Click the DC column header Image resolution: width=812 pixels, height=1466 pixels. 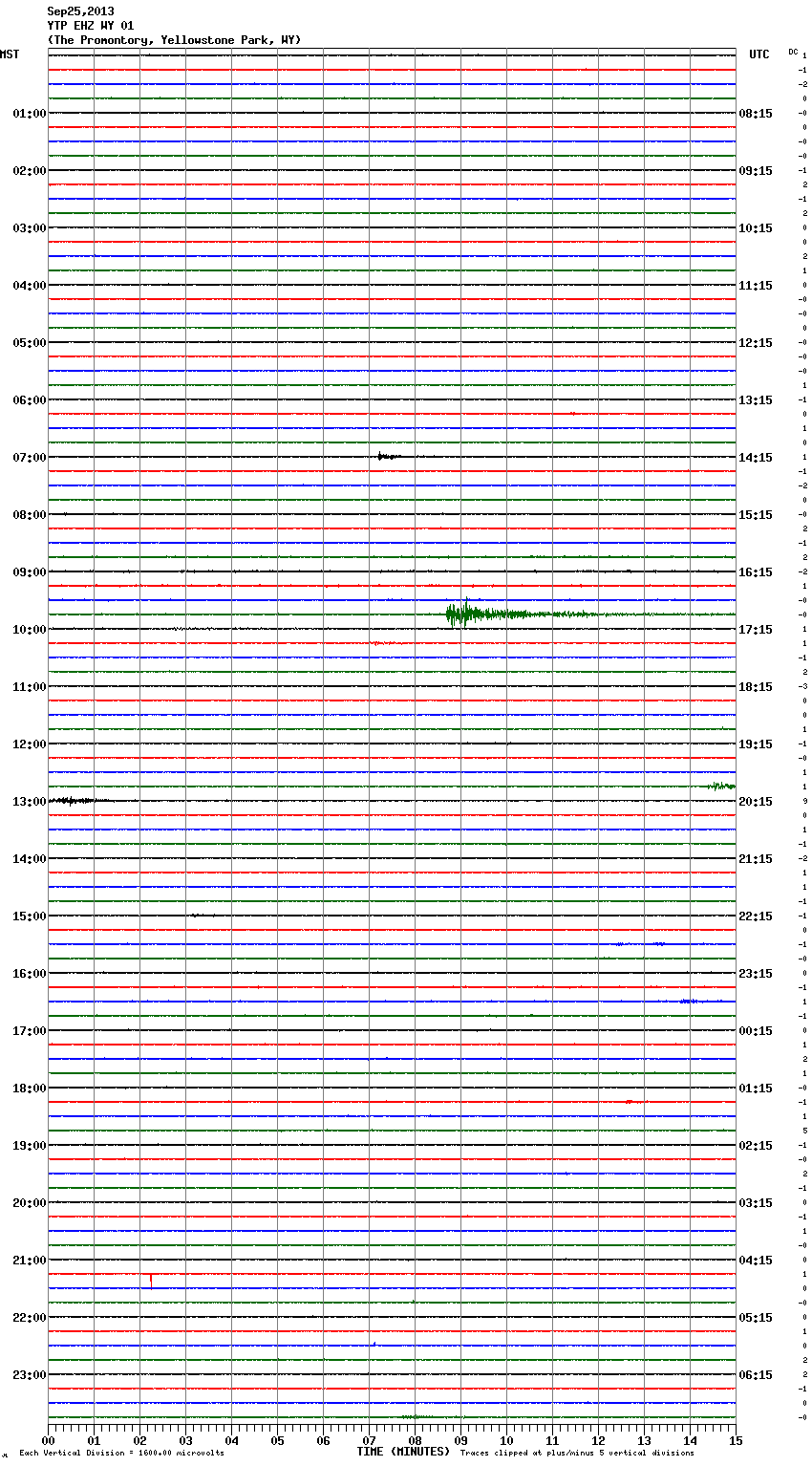pos(793,52)
